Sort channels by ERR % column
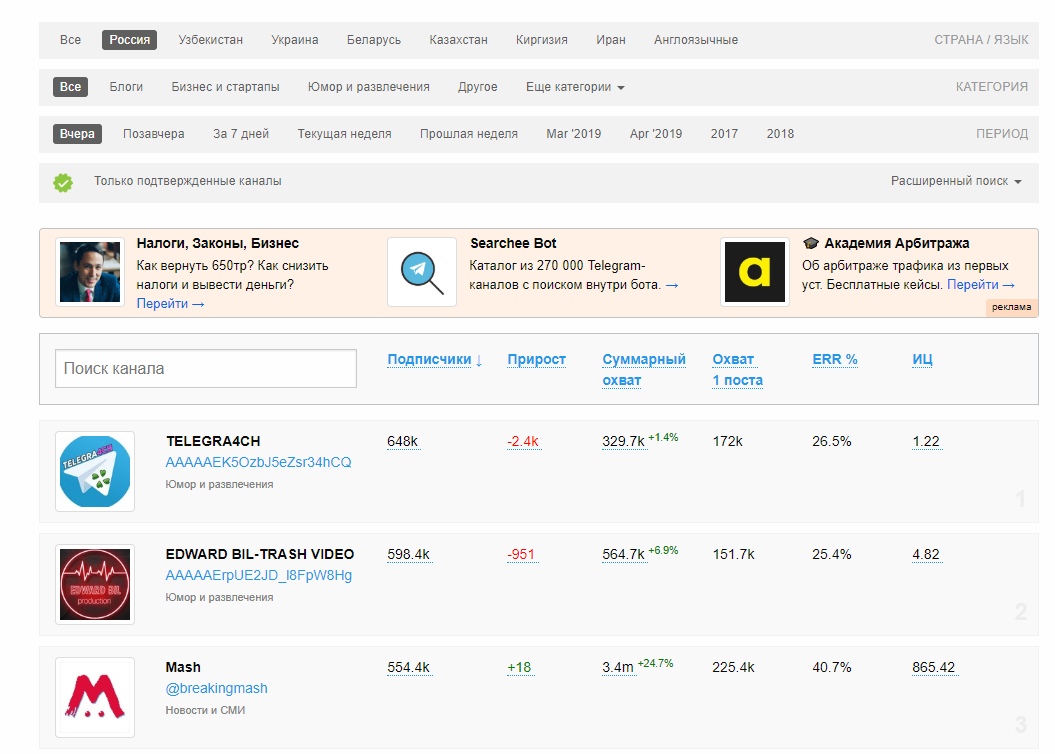Screen dimensions: 1055x754 tap(834, 360)
